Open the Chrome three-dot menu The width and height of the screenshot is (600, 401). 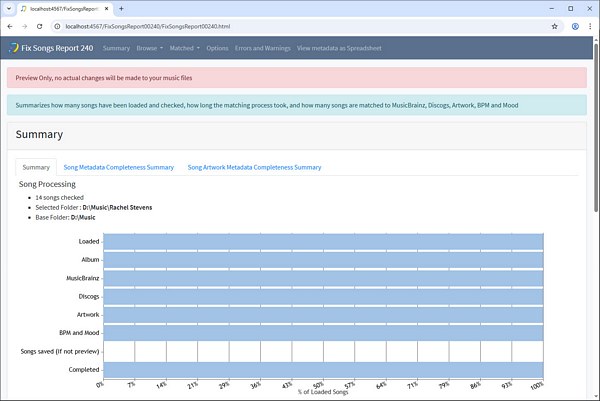pyautogui.click(x=588, y=26)
